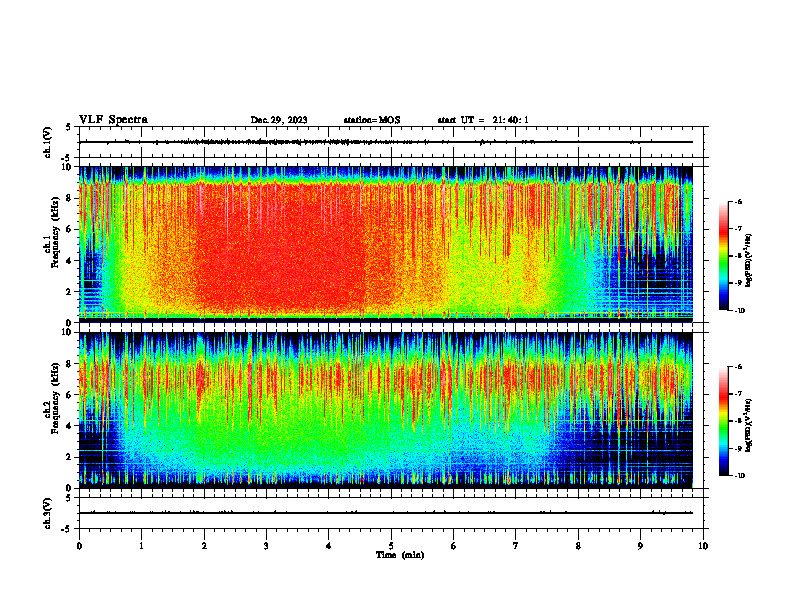Image resolution: width=792 pixels, height=612 pixels.
Task: Click time axis tick label "6"
Action: [x=454, y=546]
